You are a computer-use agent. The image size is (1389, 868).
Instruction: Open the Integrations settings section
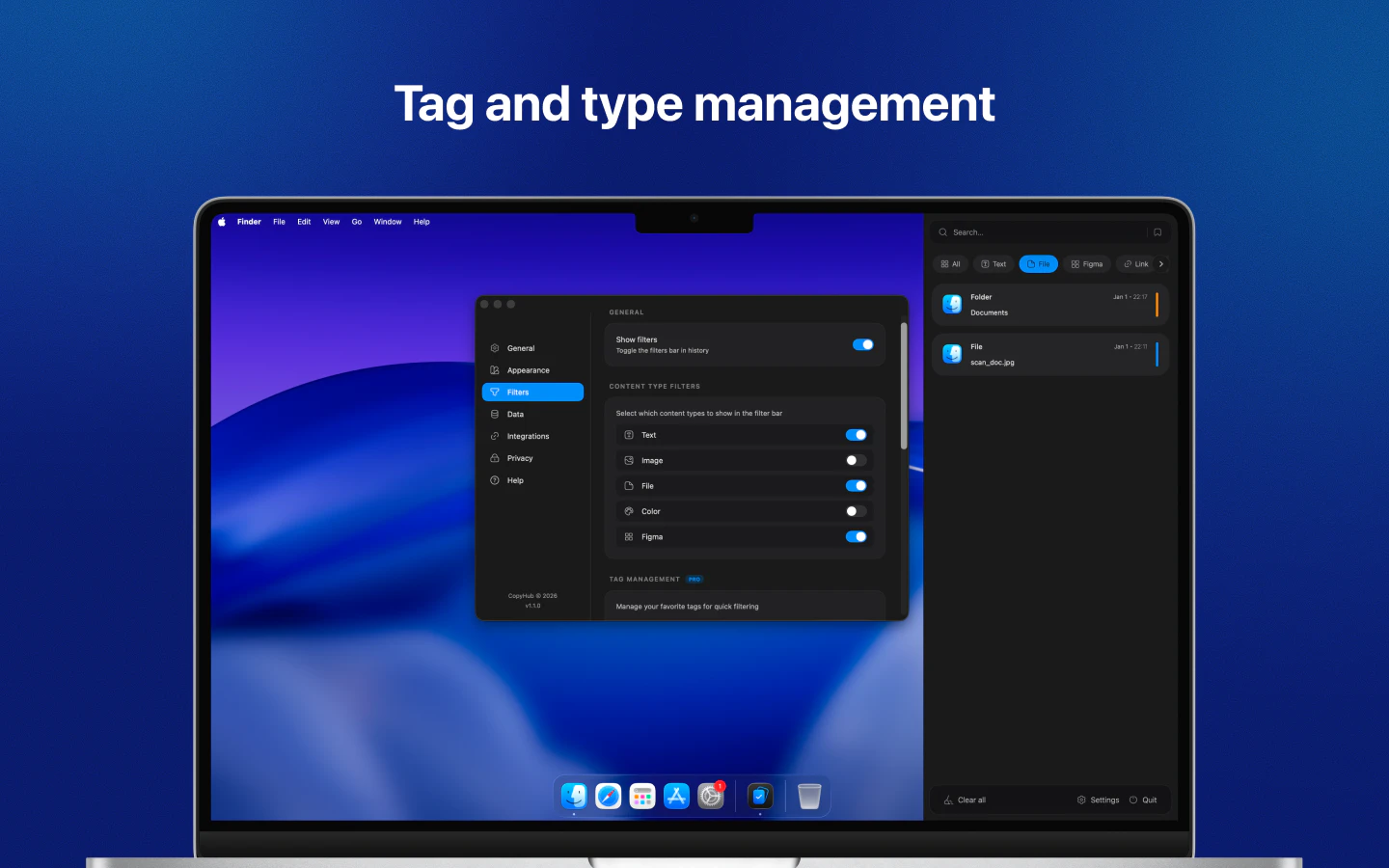coord(528,436)
